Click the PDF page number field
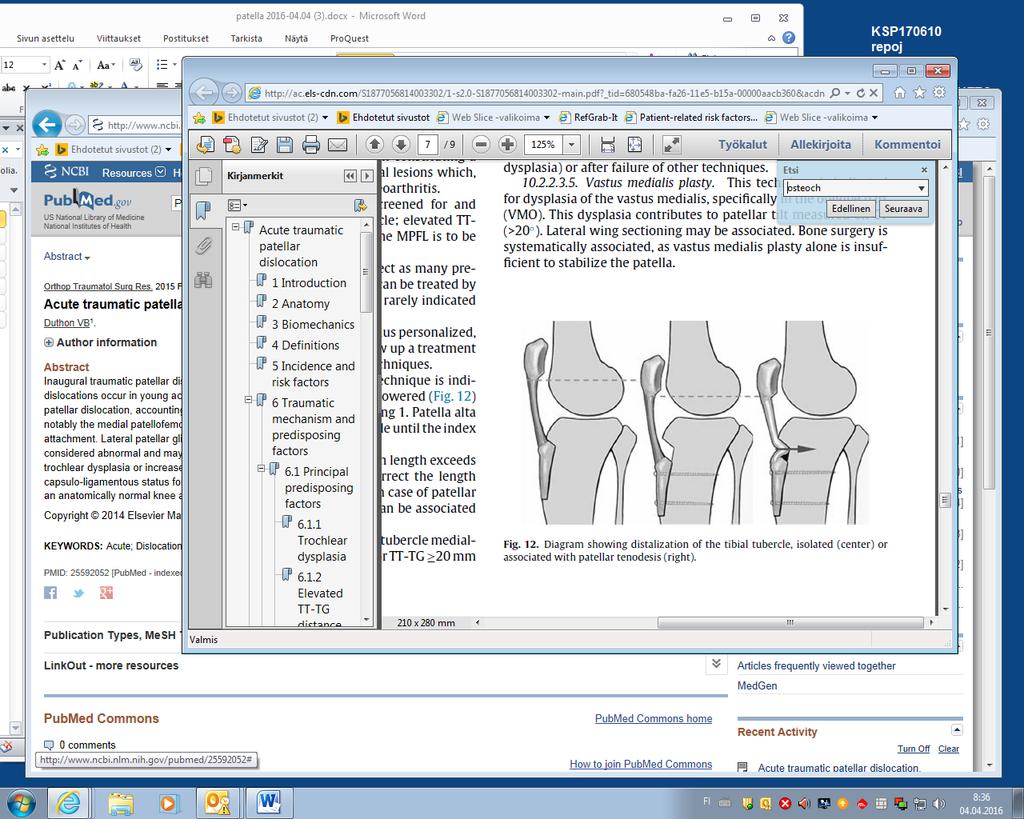Image resolution: width=1024 pixels, height=819 pixels. click(x=428, y=144)
